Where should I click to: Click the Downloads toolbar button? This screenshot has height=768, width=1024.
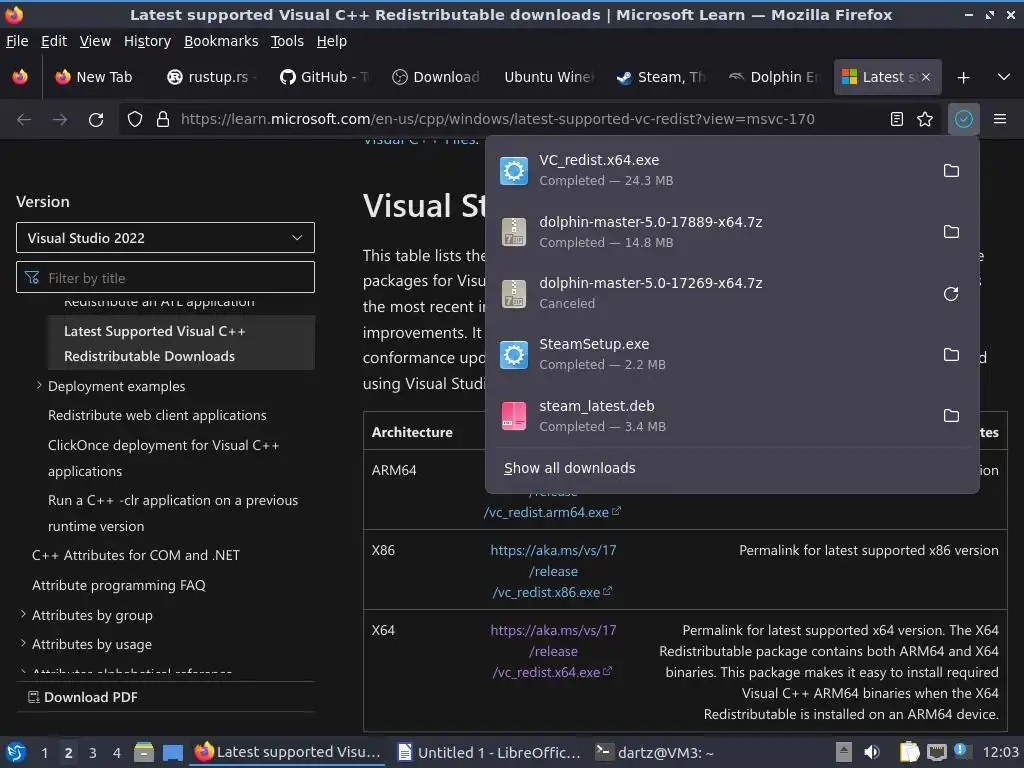(x=963, y=119)
